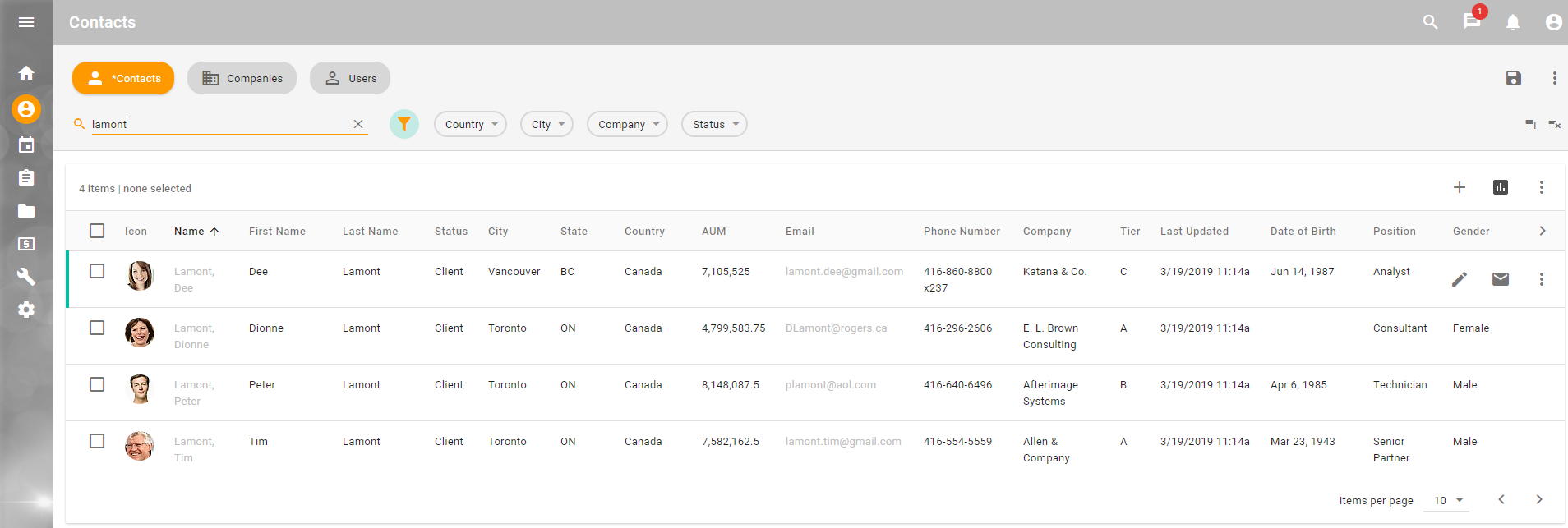
Task: Check the box for Tim Lamont row
Action: (97, 441)
